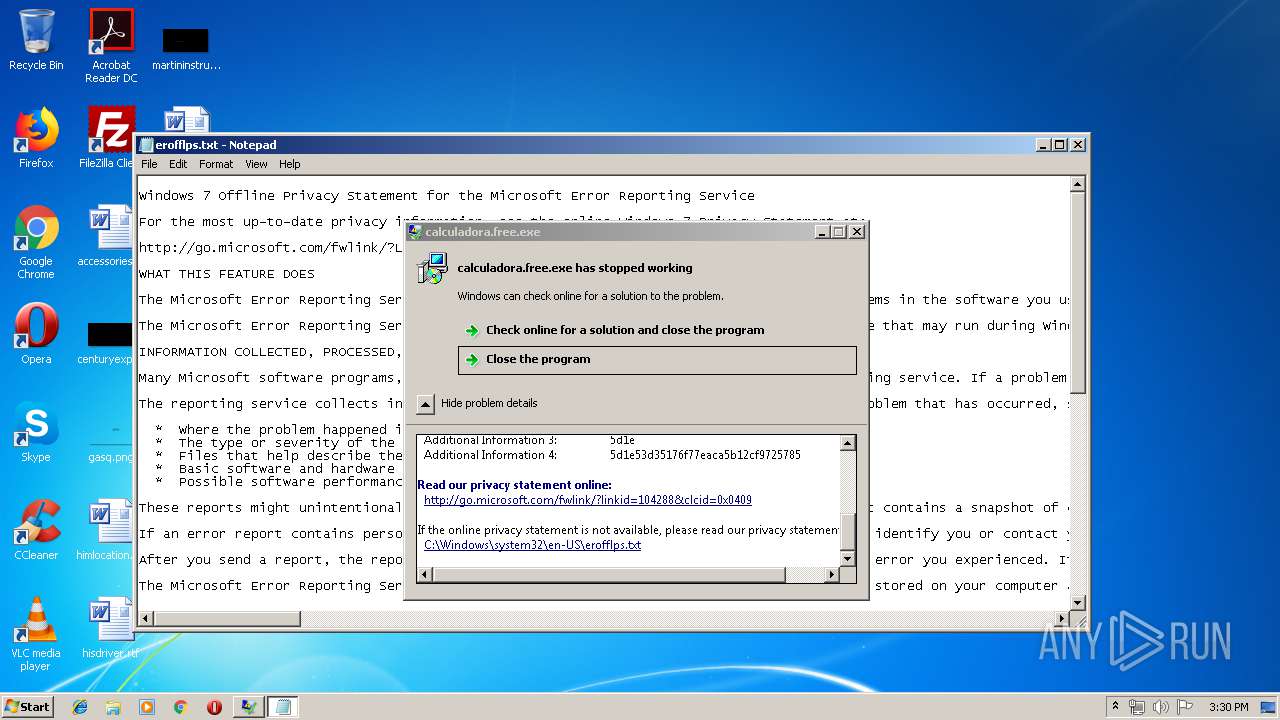The width and height of the screenshot is (1280, 720).
Task: Launch the Skype desktop shortcut
Action: coord(36,432)
